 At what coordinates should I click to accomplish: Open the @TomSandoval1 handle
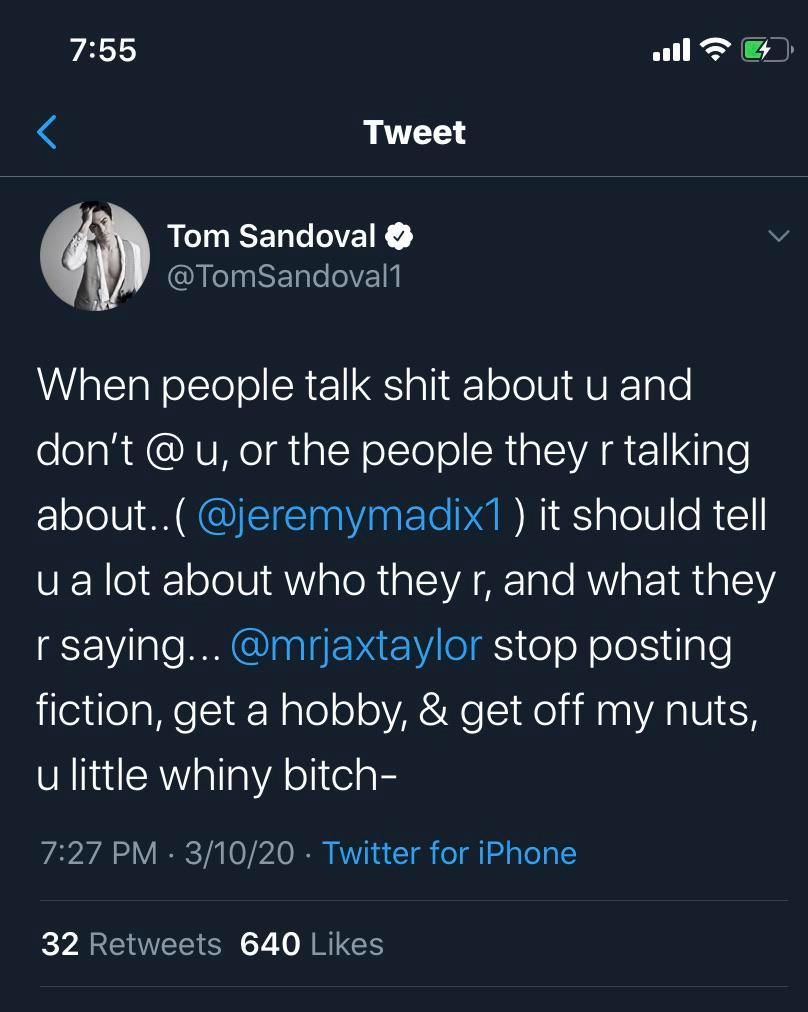tap(284, 276)
